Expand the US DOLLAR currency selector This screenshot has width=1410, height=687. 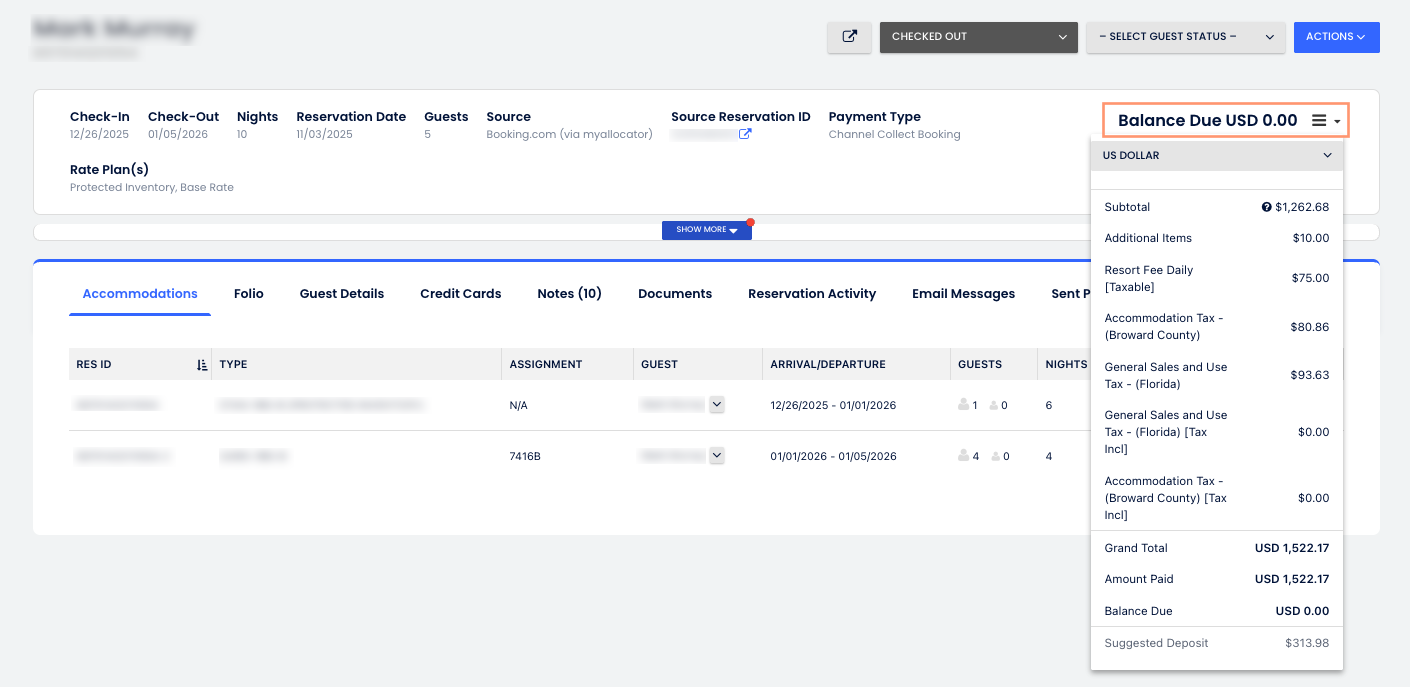tap(1217, 156)
